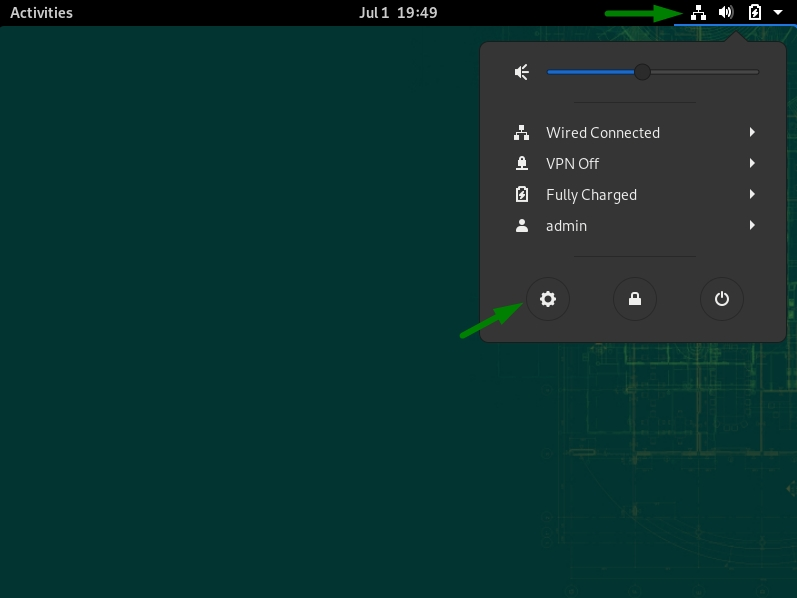Select the Fully Charged menu entry

pos(633,195)
